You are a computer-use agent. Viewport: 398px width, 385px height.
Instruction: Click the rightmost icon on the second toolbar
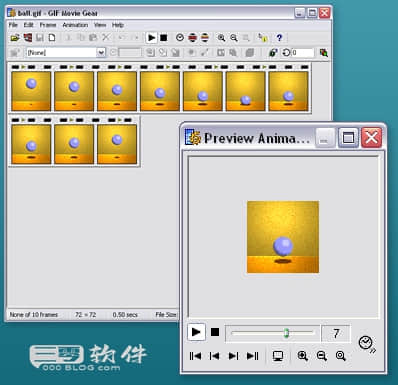tap(323, 53)
